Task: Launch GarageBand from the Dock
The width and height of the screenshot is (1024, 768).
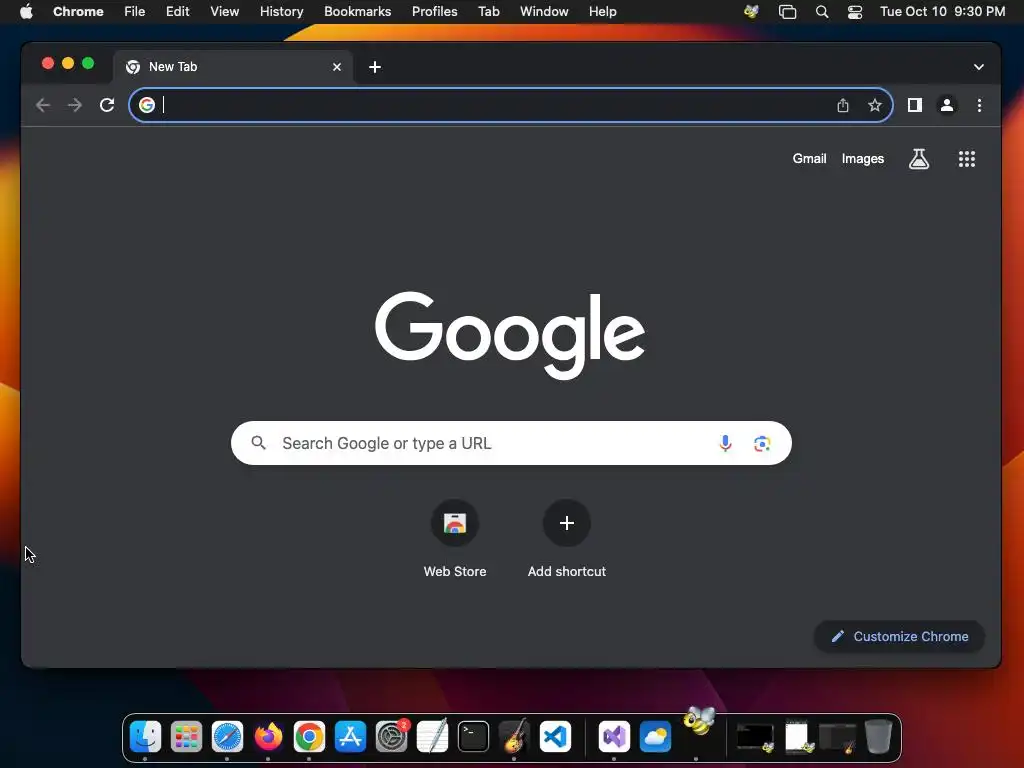Action: click(x=515, y=736)
